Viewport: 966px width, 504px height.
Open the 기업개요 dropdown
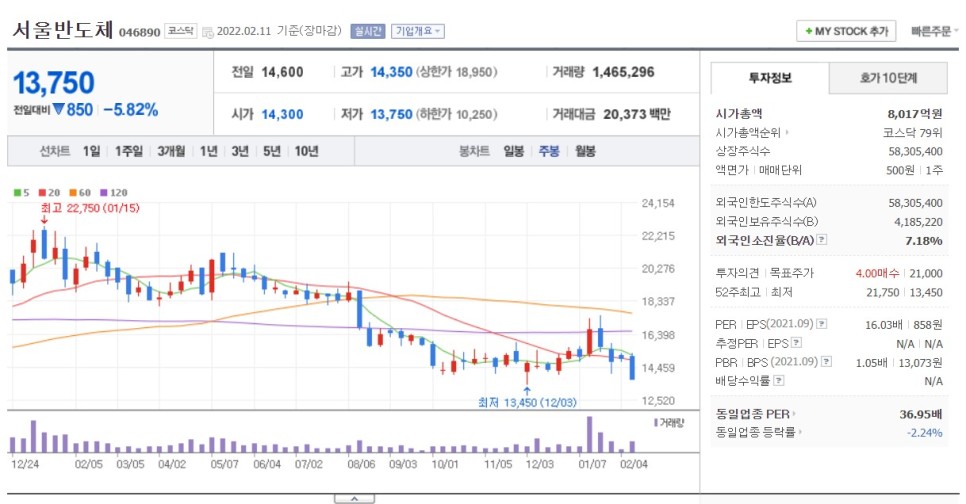pos(418,31)
